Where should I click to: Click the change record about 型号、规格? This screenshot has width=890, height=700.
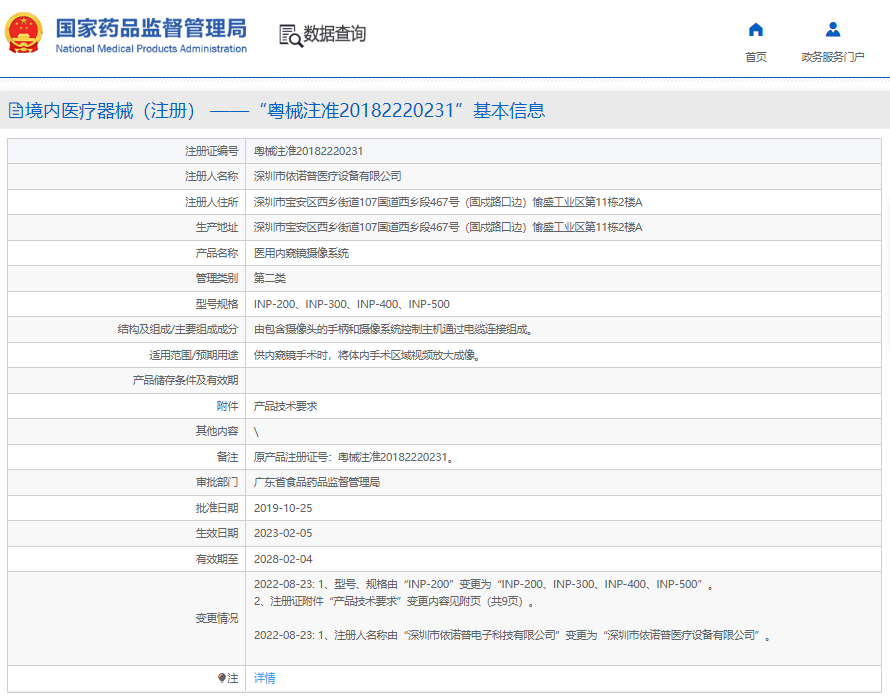tap(484, 584)
